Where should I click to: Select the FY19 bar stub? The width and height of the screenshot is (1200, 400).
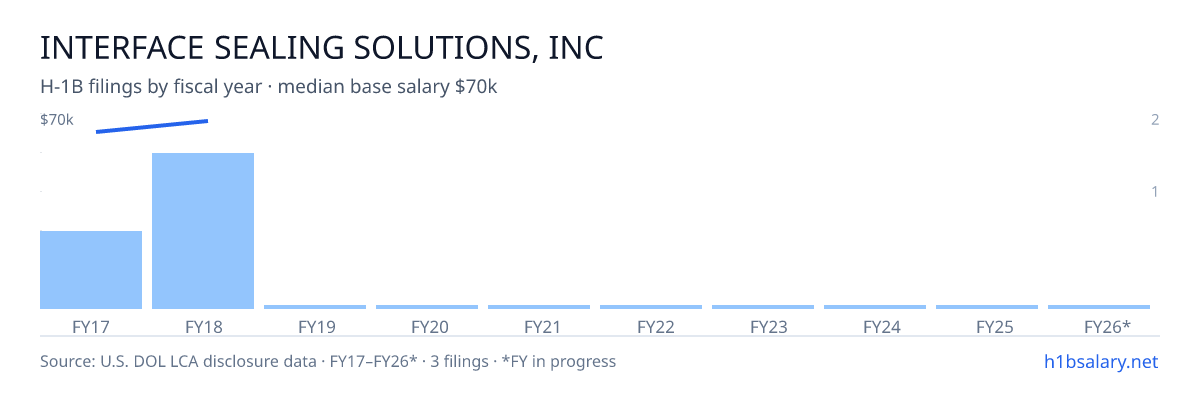coord(315,307)
